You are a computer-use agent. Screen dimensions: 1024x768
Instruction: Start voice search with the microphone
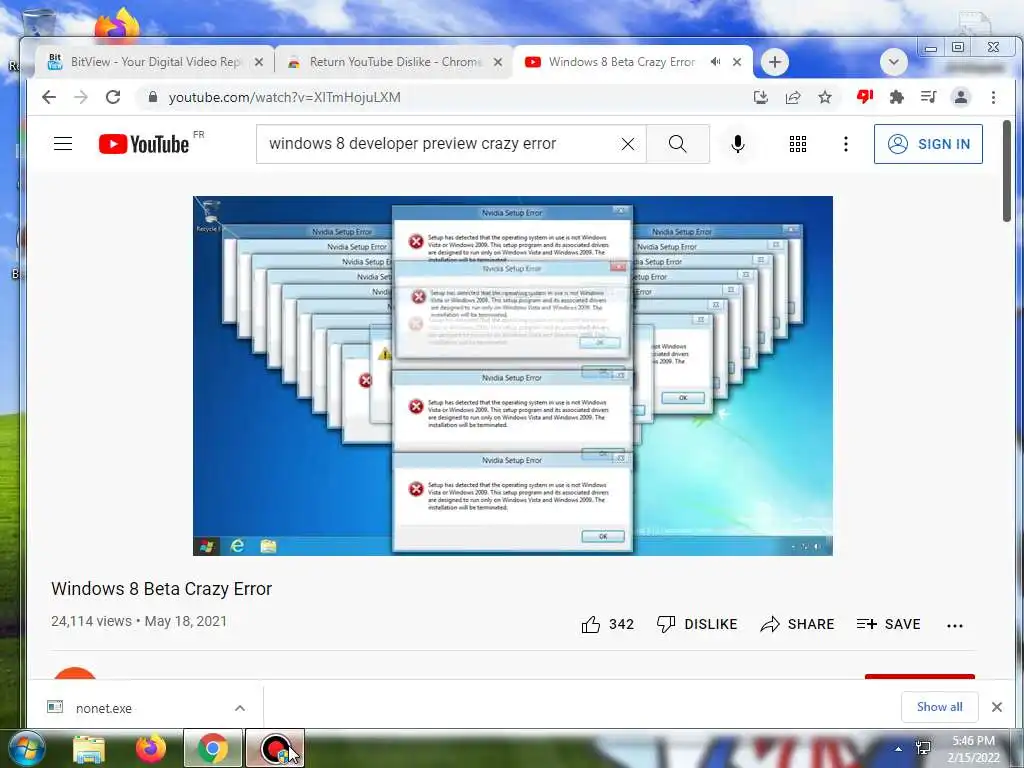738,144
